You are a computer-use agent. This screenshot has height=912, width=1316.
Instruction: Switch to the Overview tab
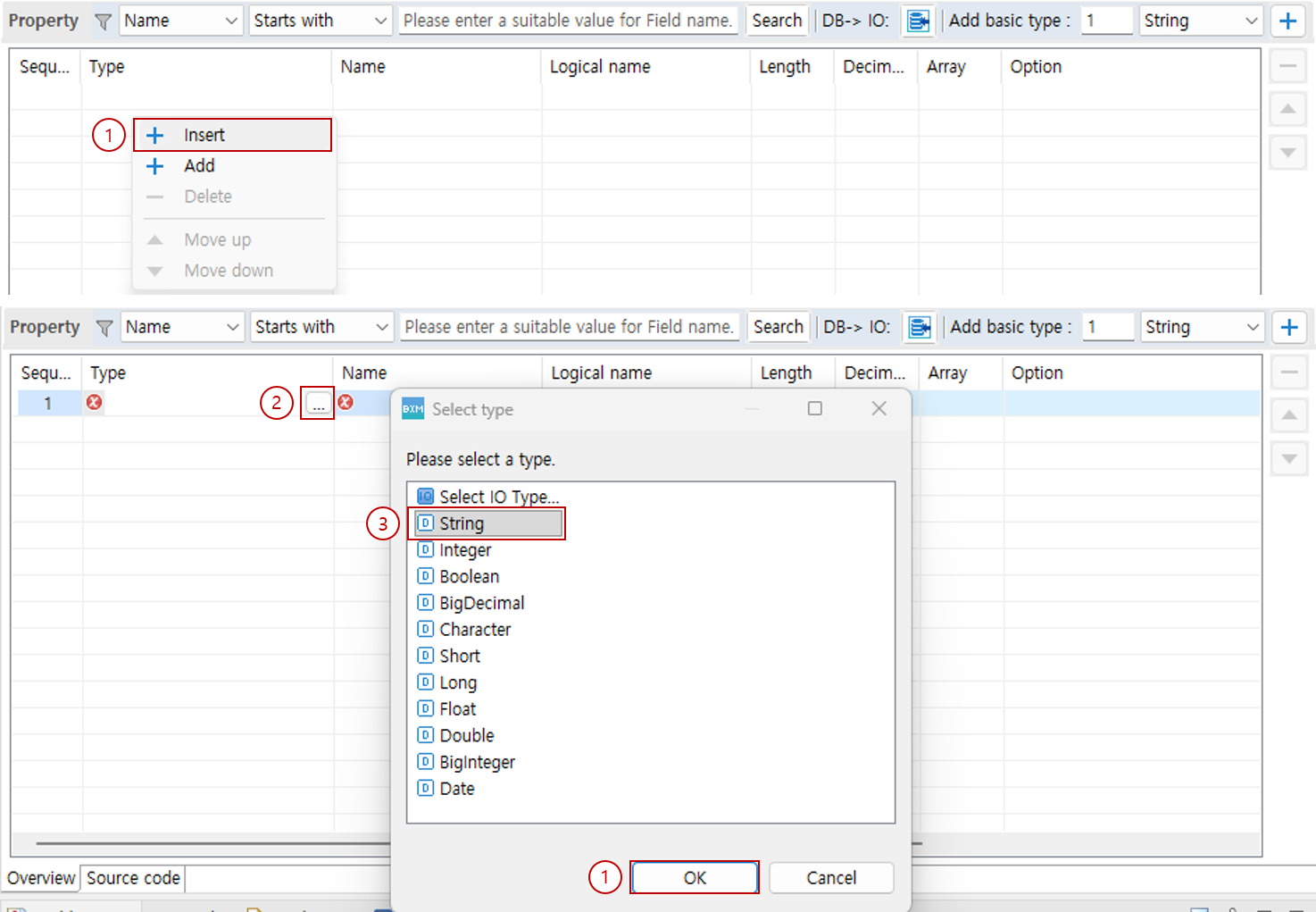(x=40, y=878)
